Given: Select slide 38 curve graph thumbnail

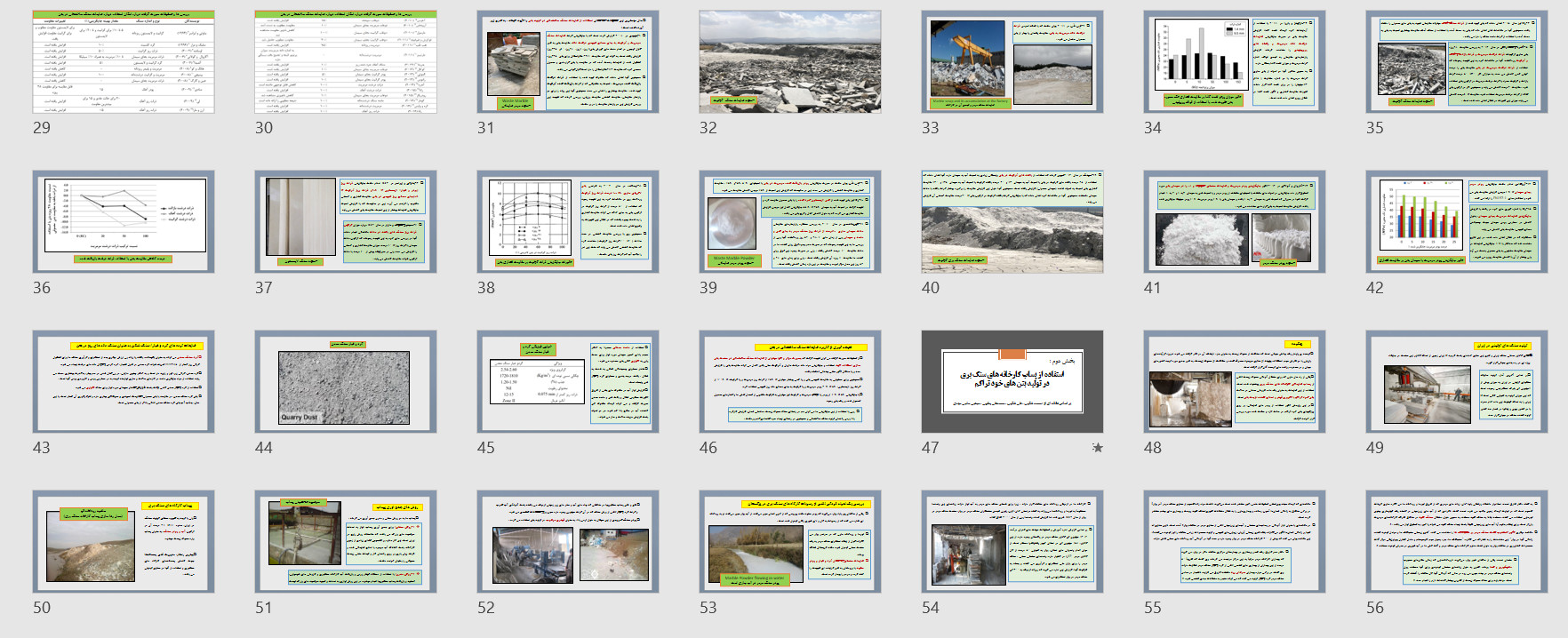Looking at the screenshot, I should pos(568,221).
